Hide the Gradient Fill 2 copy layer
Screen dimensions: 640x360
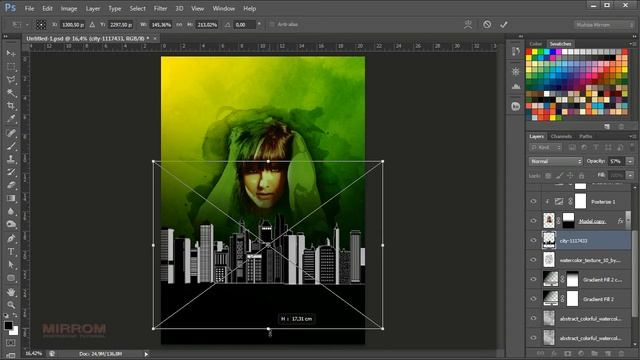[533, 280]
